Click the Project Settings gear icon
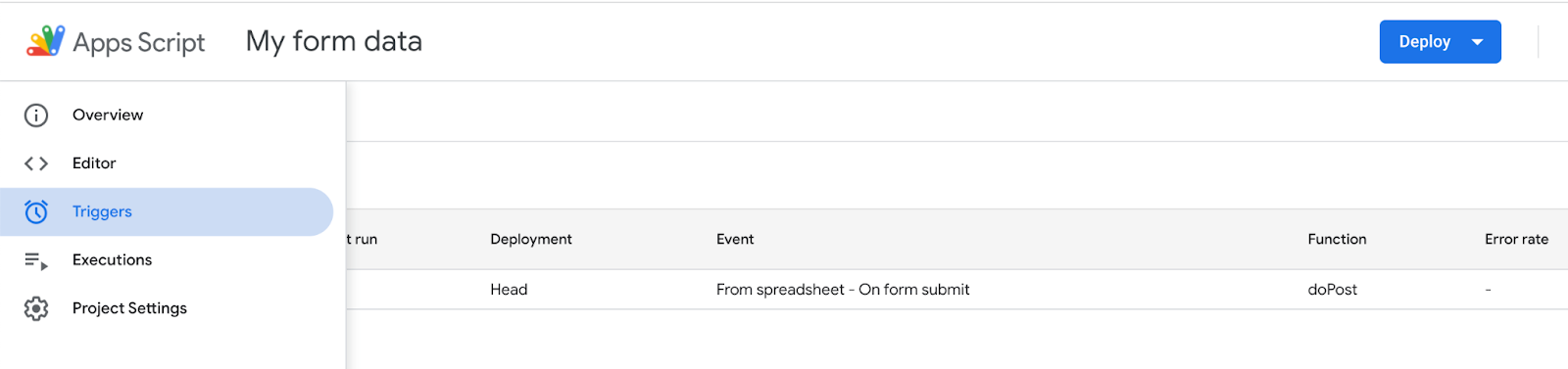Viewport: 1568px width, 369px height. pos(36,308)
